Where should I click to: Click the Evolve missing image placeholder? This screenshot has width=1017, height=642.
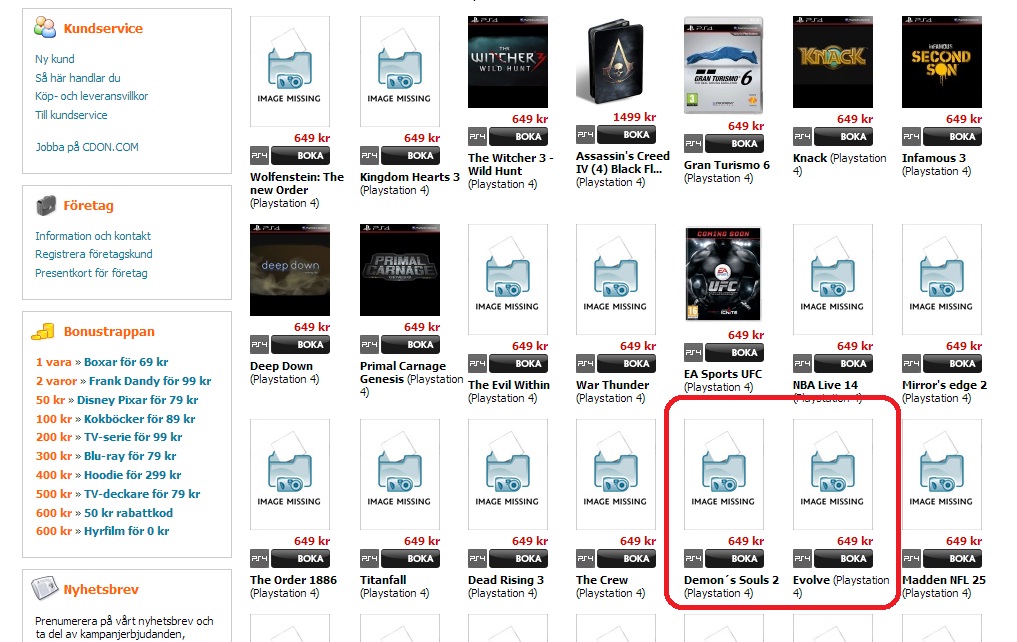click(832, 474)
